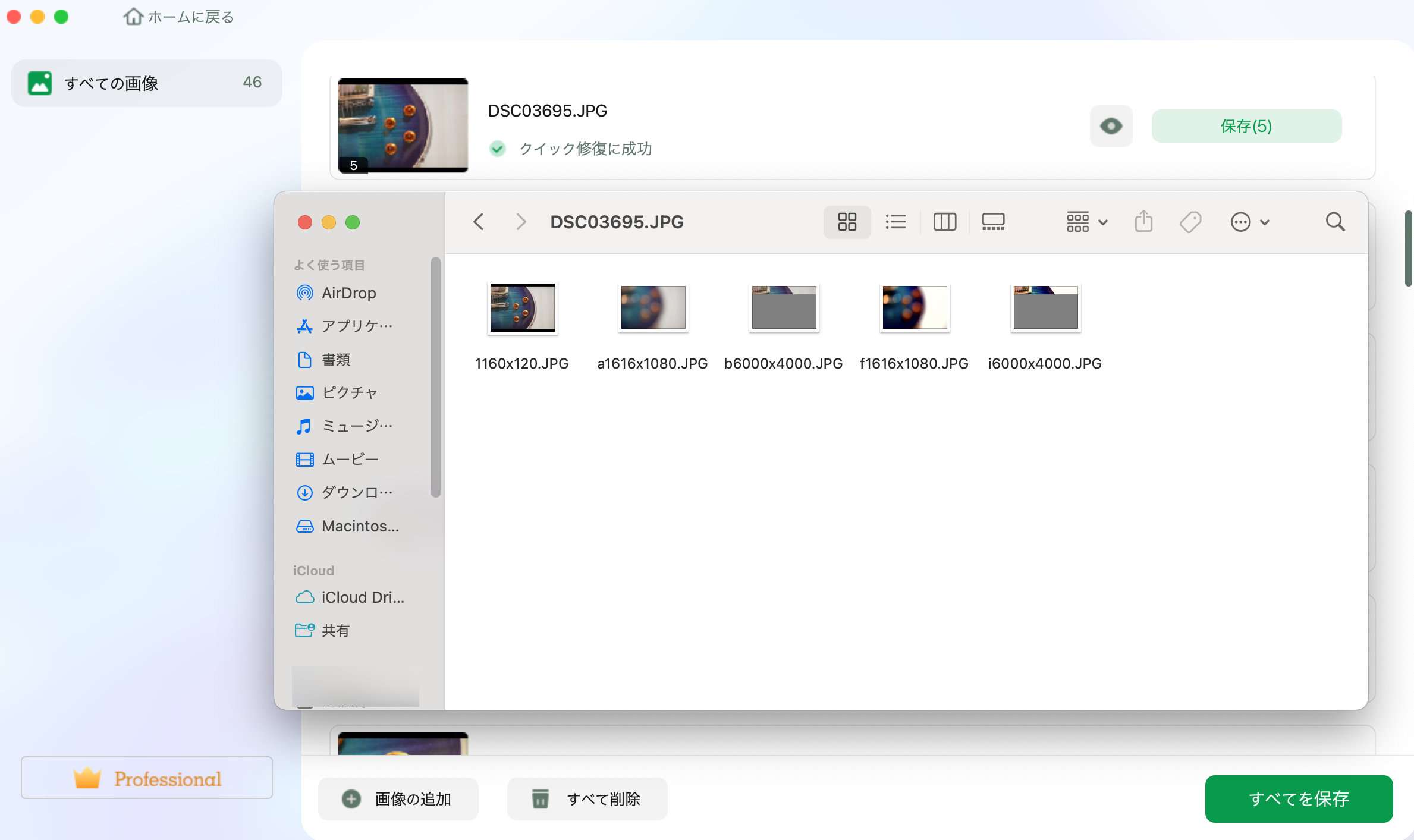
Task: Select icon grid view in Finder
Action: pos(847,222)
